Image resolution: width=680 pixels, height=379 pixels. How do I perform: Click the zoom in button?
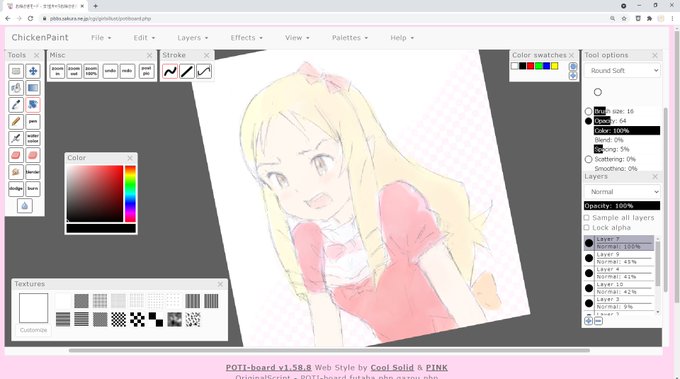coord(57,71)
